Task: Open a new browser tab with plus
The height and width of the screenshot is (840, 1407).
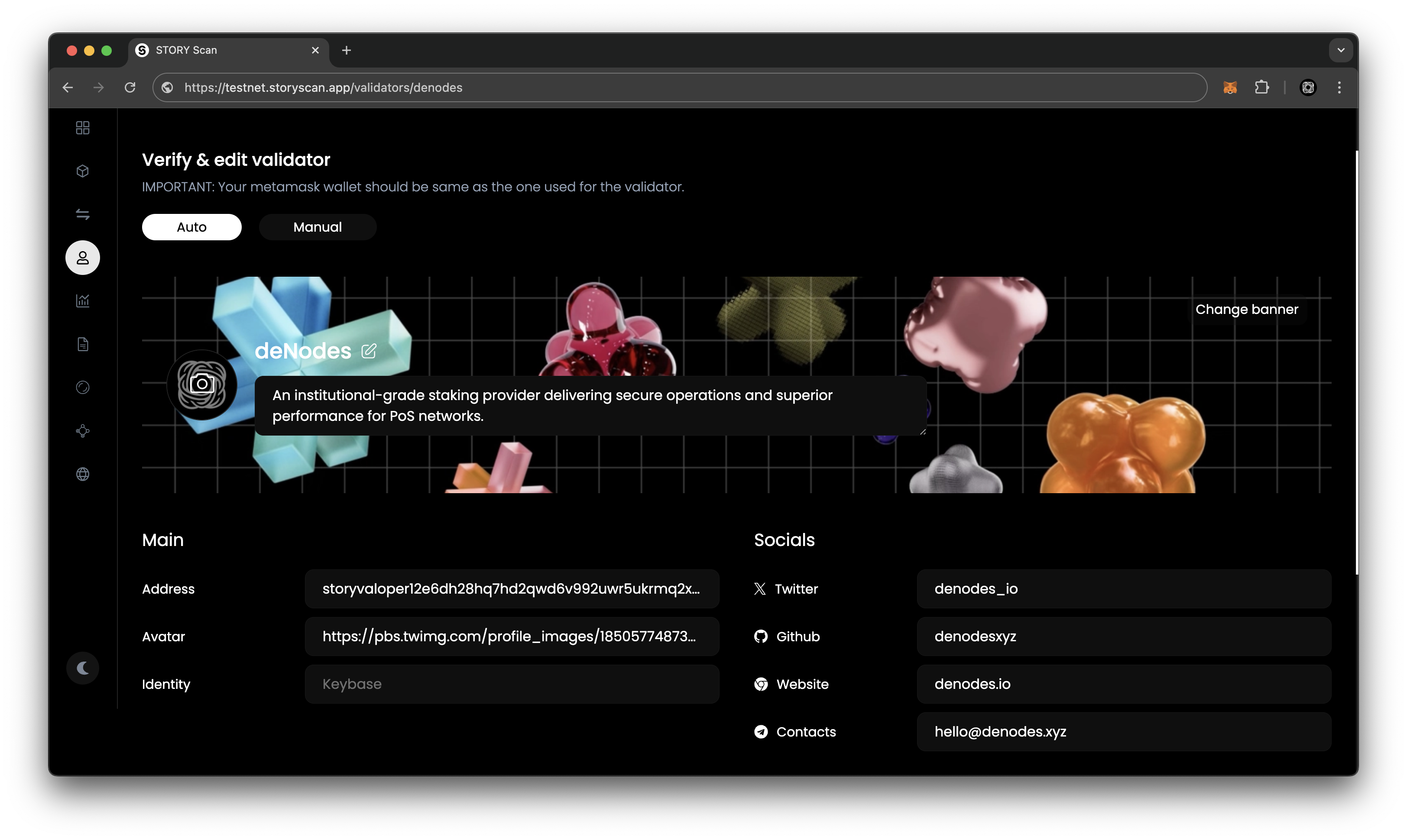Action: (347, 50)
